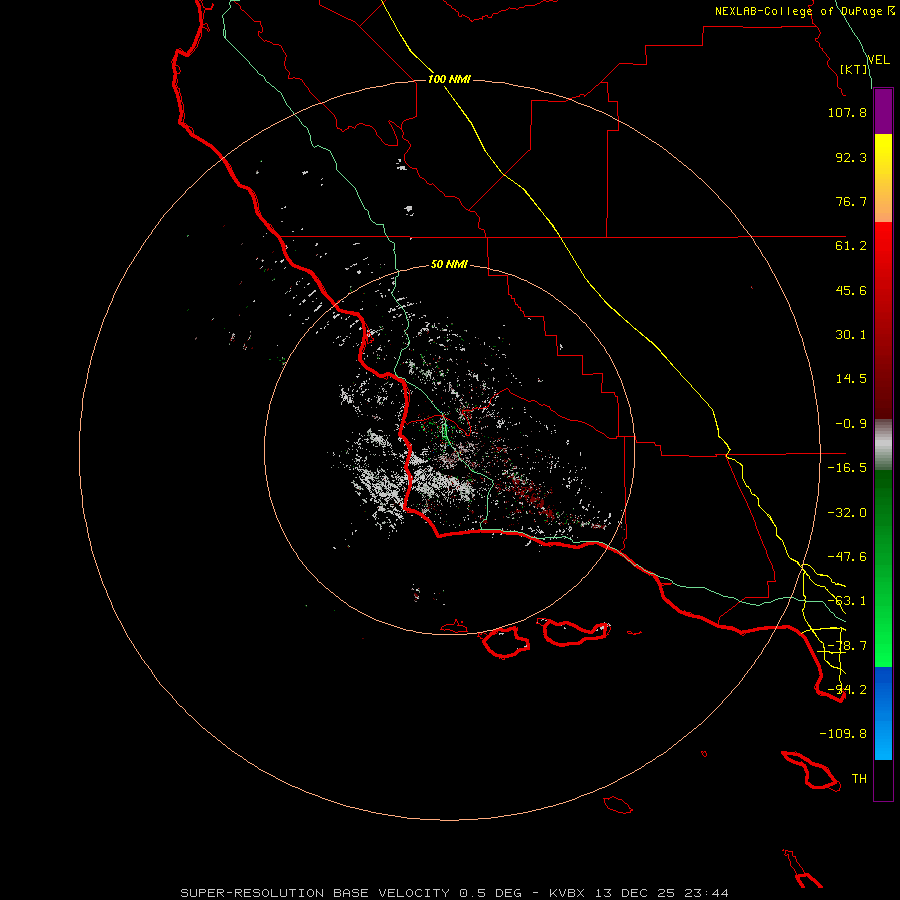Click the 100 NMI range ring label
The image size is (900, 900).
(x=449, y=79)
